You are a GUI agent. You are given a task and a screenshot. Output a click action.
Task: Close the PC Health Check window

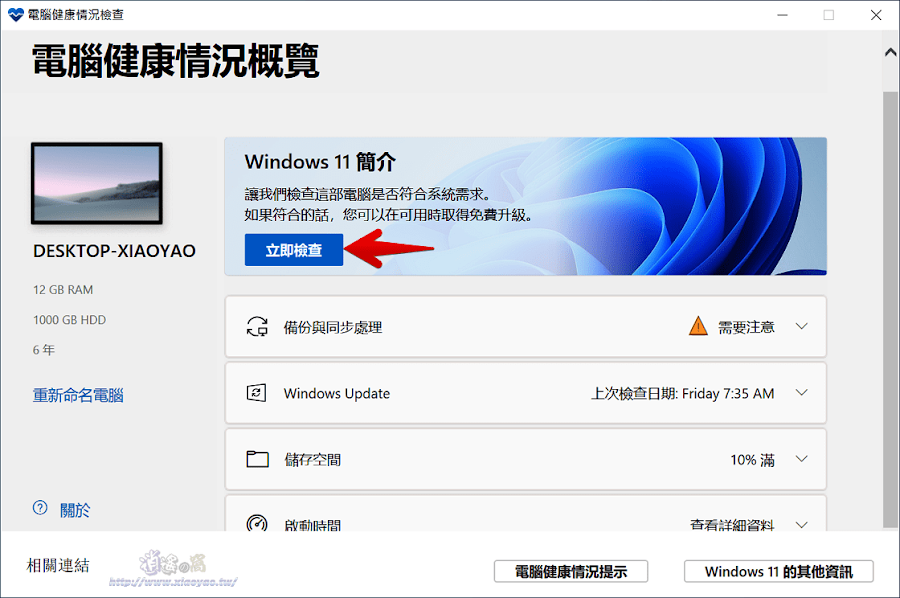tap(876, 15)
